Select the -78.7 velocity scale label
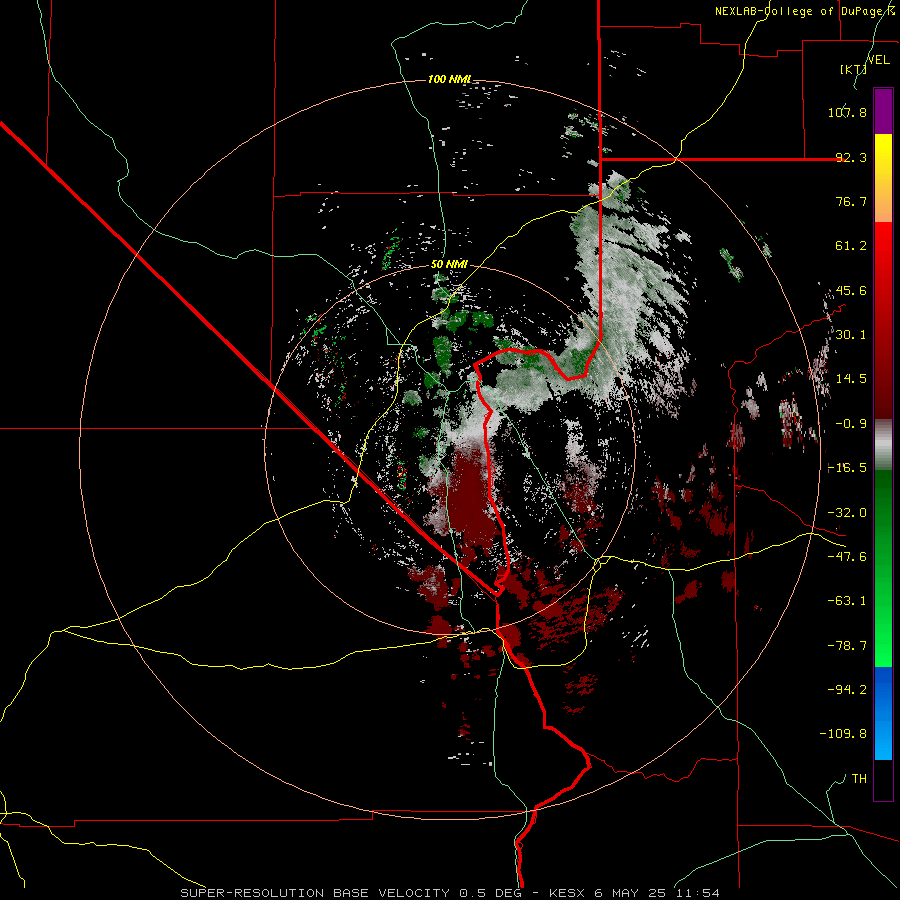The height and width of the screenshot is (900, 900). coord(847,646)
